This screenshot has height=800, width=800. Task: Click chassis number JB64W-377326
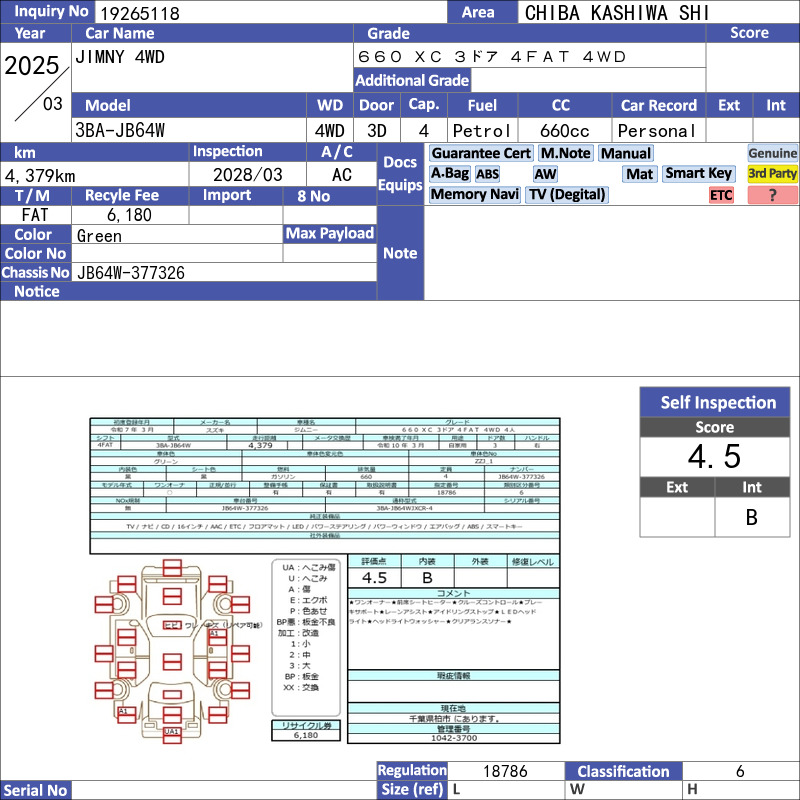pos(131,272)
